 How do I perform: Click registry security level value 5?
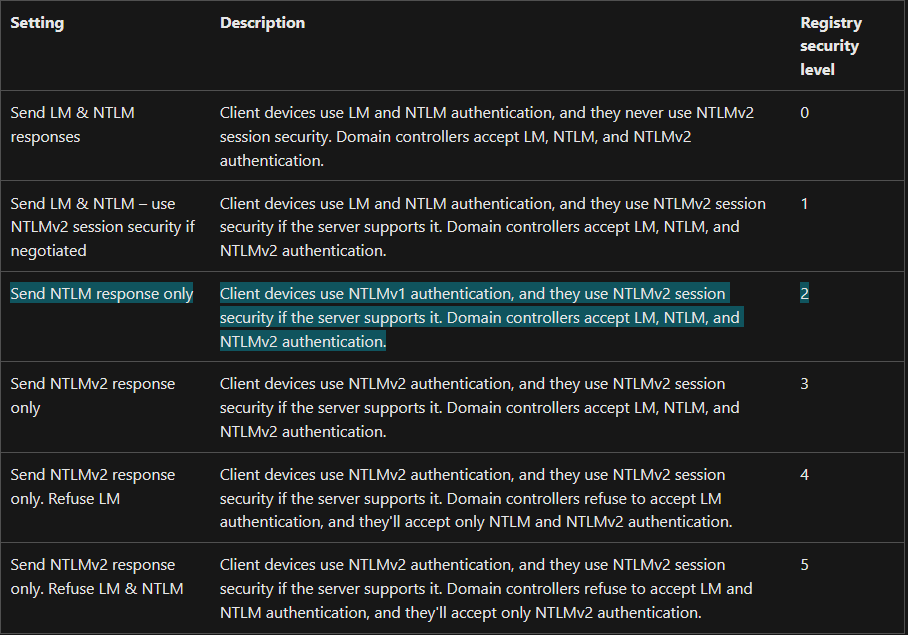[x=804, y=565]
